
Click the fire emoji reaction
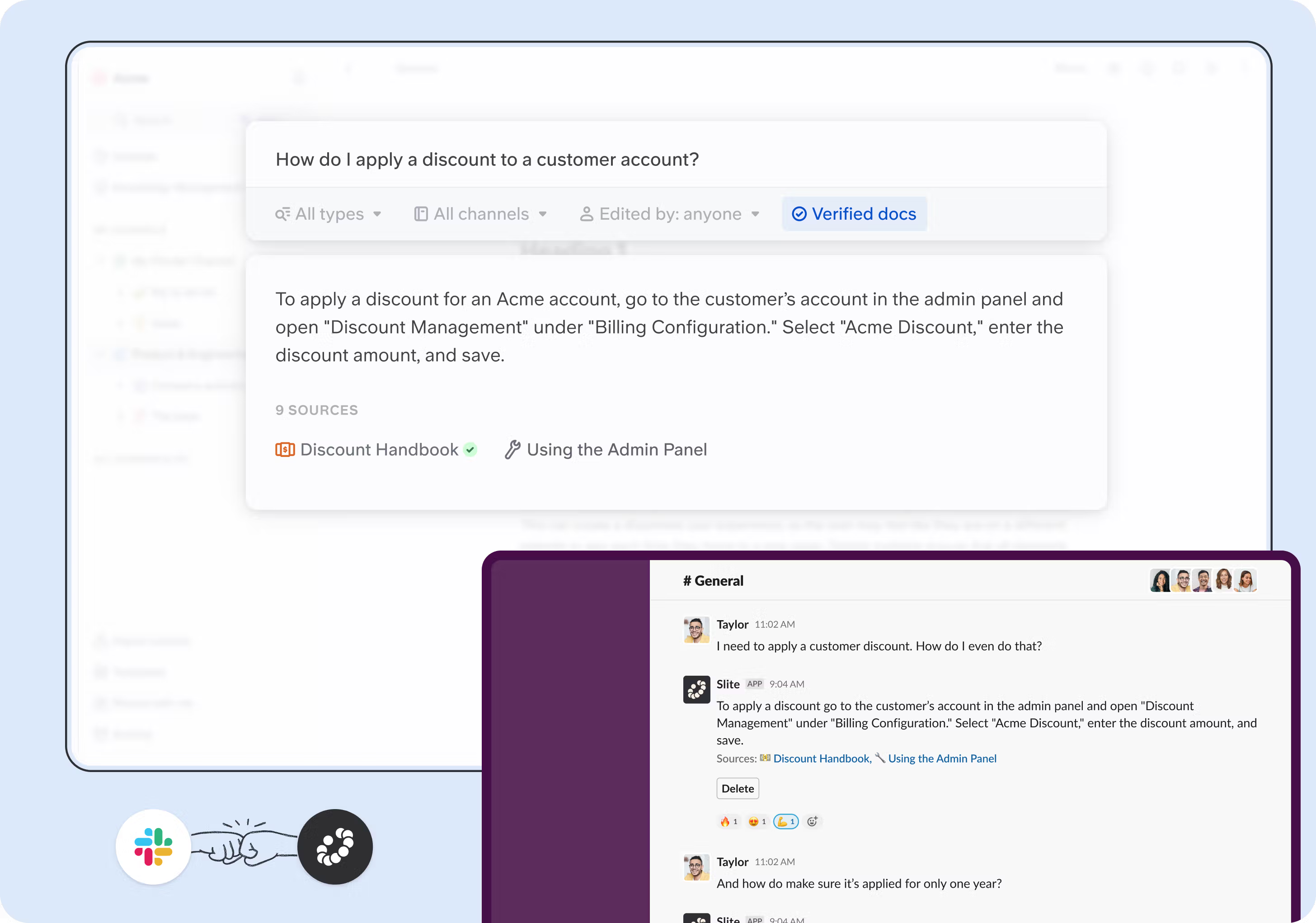tap(728, 822)
